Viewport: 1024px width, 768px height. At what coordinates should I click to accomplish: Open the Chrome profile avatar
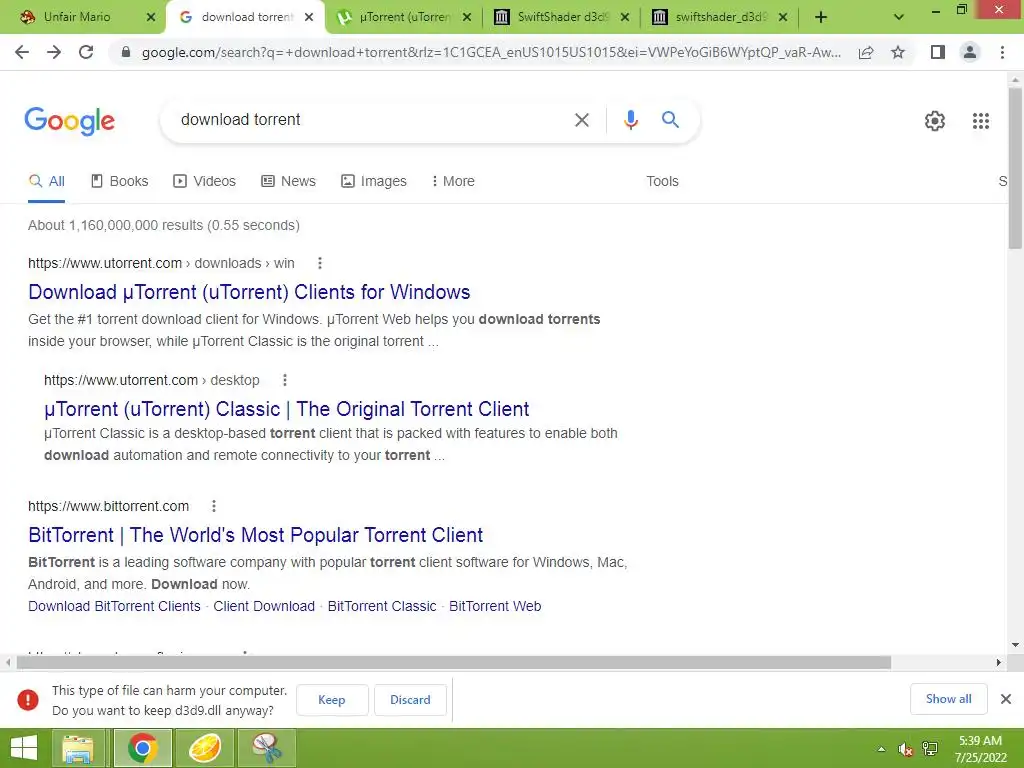(x=970, y=52)
